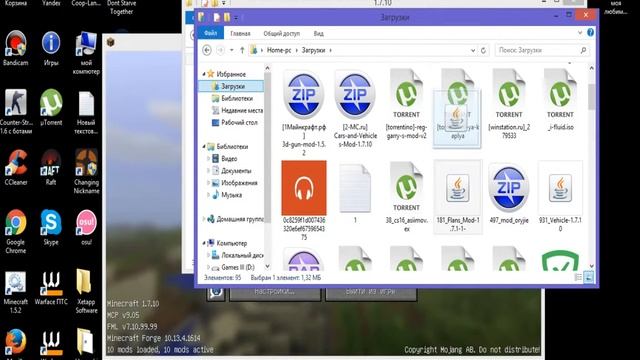Open the Файл ribbon tab
This screenshot has width=640, height=360.
(211, 33)
